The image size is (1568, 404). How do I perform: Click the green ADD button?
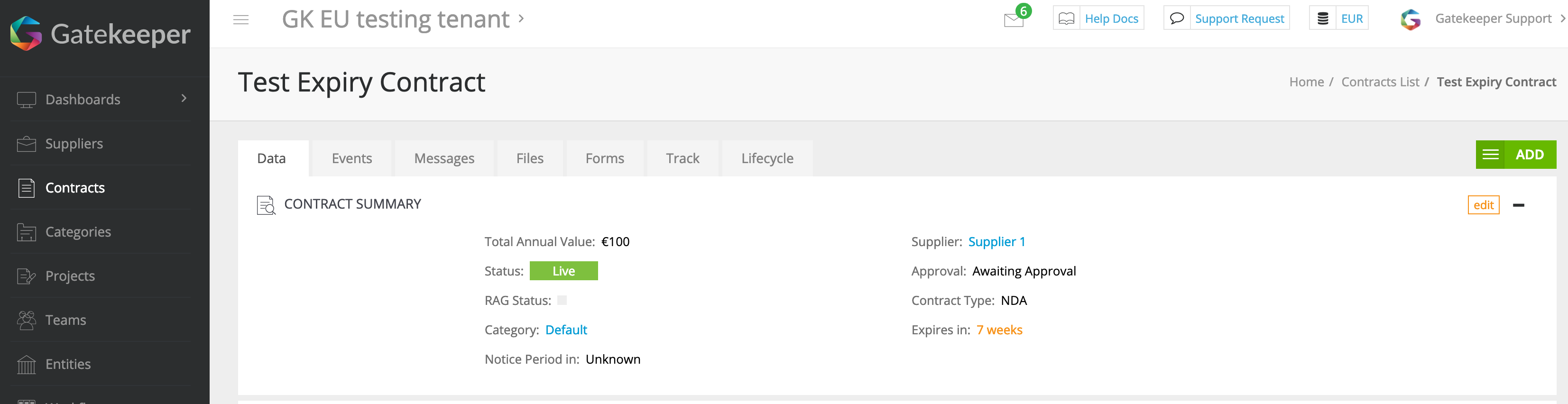coord(1529,155)
